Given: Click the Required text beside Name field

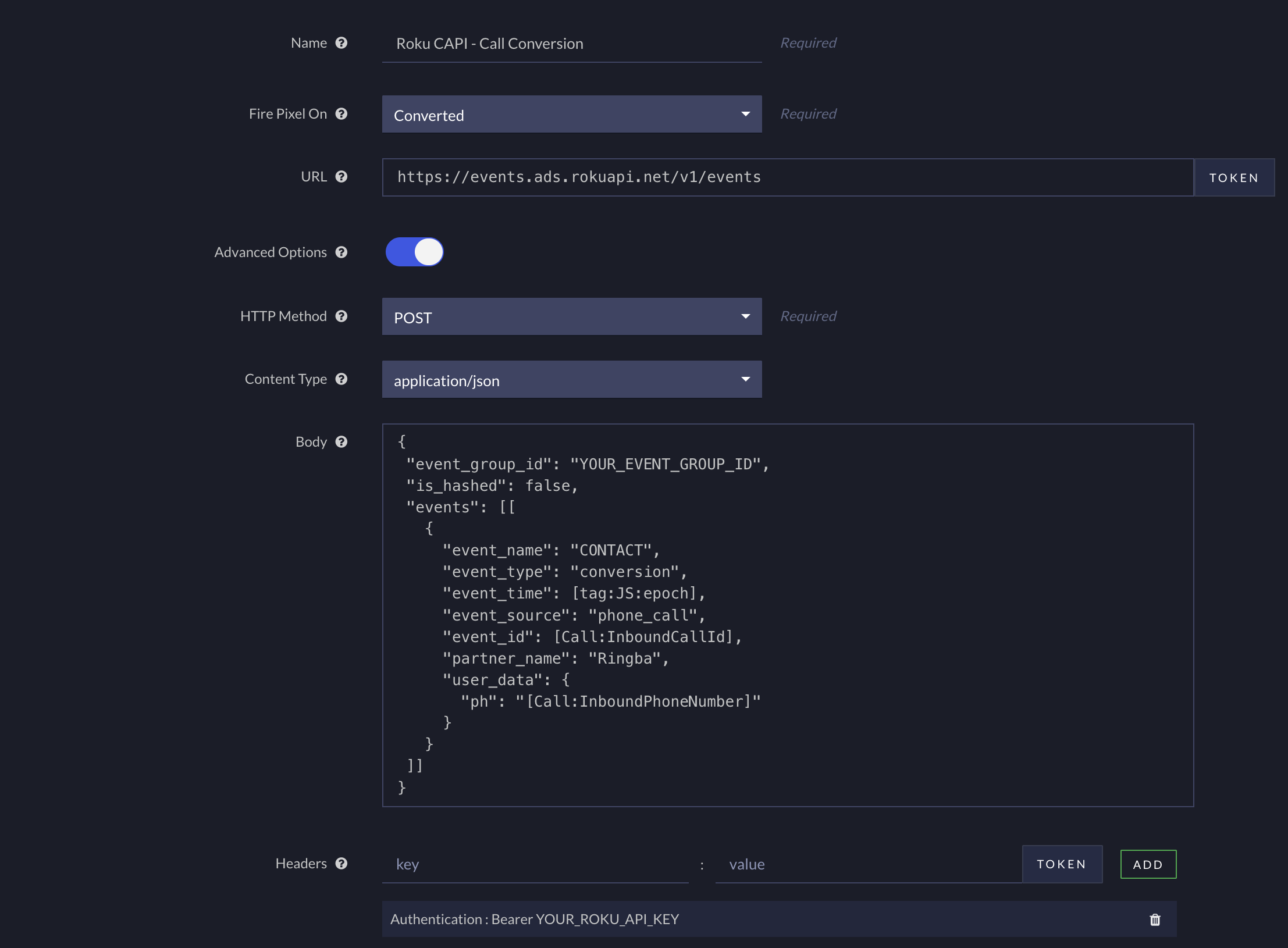Looking at the screenshot, I should point(808,43).
